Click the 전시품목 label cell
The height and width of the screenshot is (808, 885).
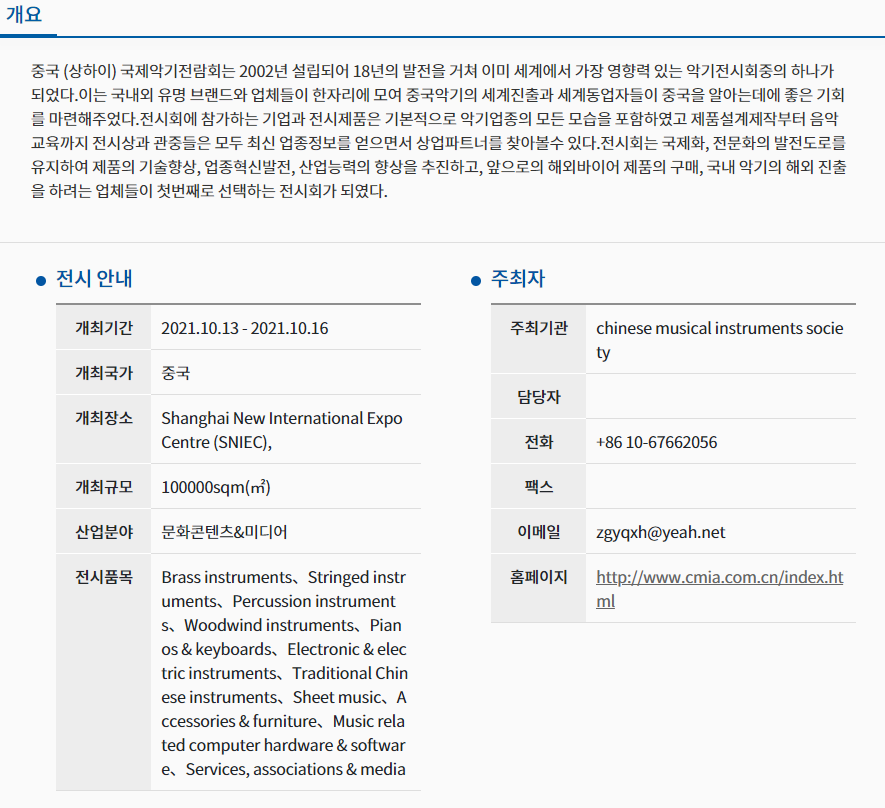tap(103, 672)
